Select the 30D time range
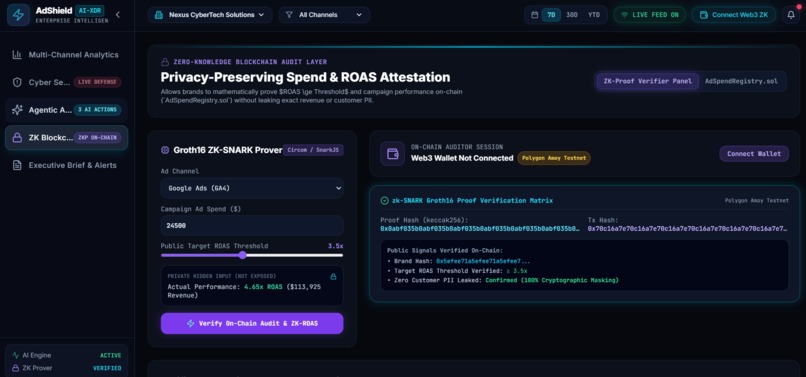Viewport: 806px width, 377px height. [x=572, y=15]
